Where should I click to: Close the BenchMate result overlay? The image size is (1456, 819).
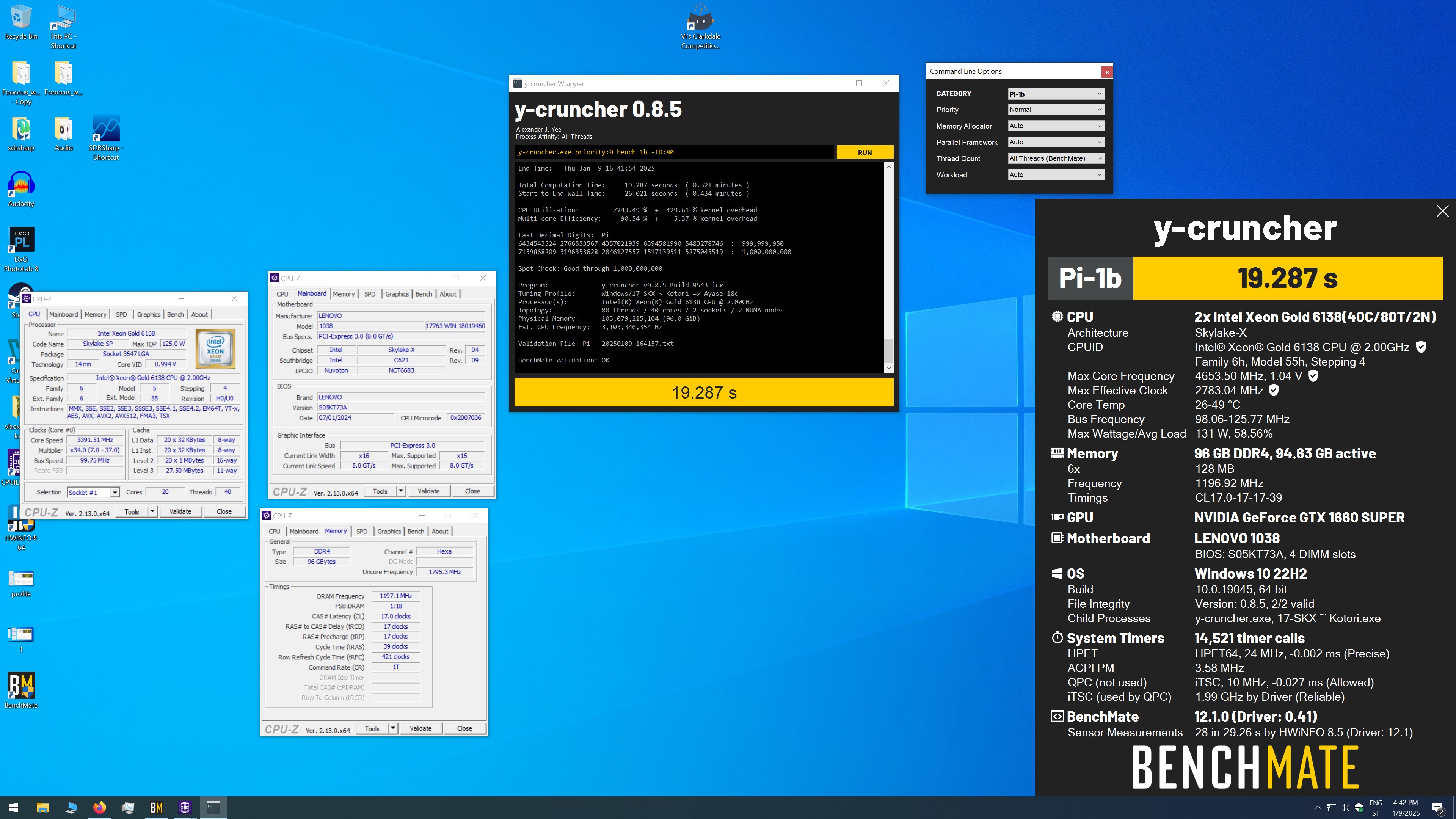(1442, 211)
